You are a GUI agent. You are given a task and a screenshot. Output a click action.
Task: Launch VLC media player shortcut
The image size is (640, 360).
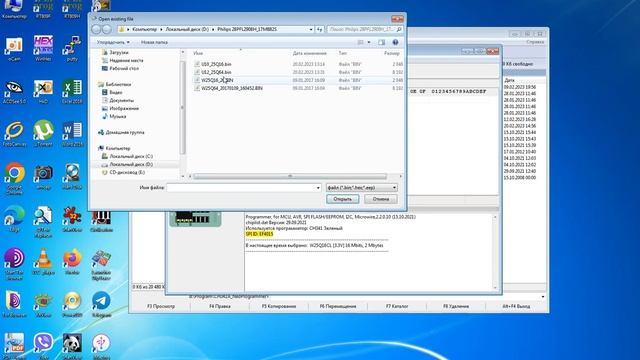click(43, 261)
